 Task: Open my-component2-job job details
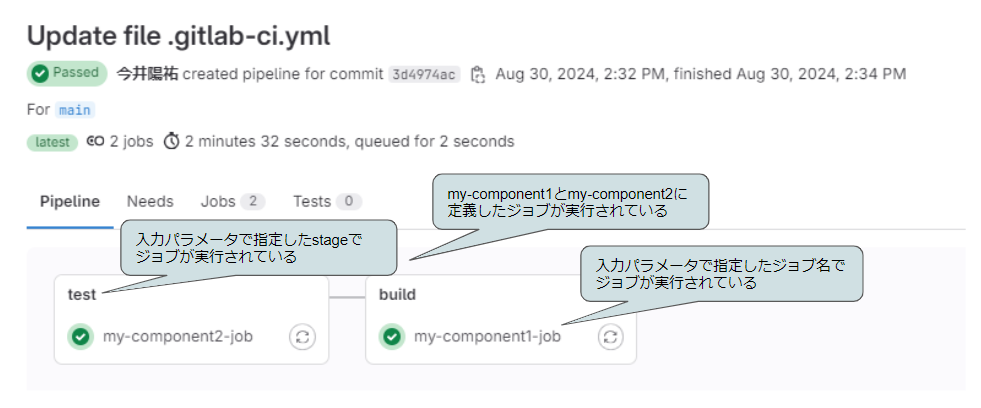pos(178,337)
